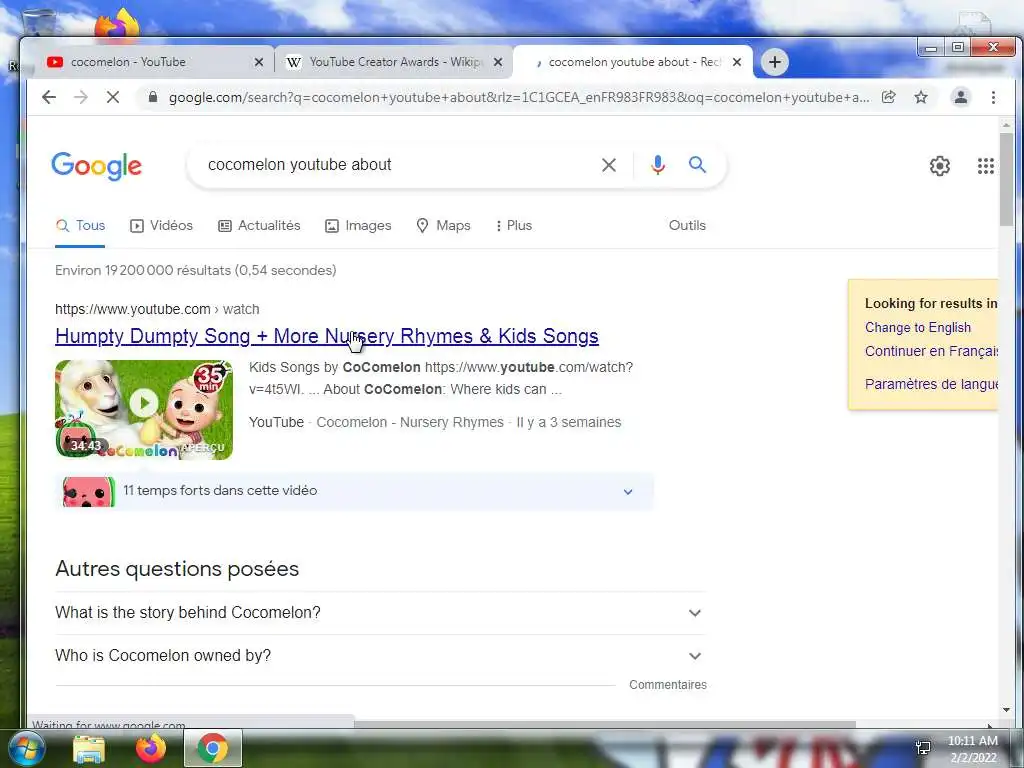
Task: Close the cocomelon youtube about tab
Action: (737, 62)
